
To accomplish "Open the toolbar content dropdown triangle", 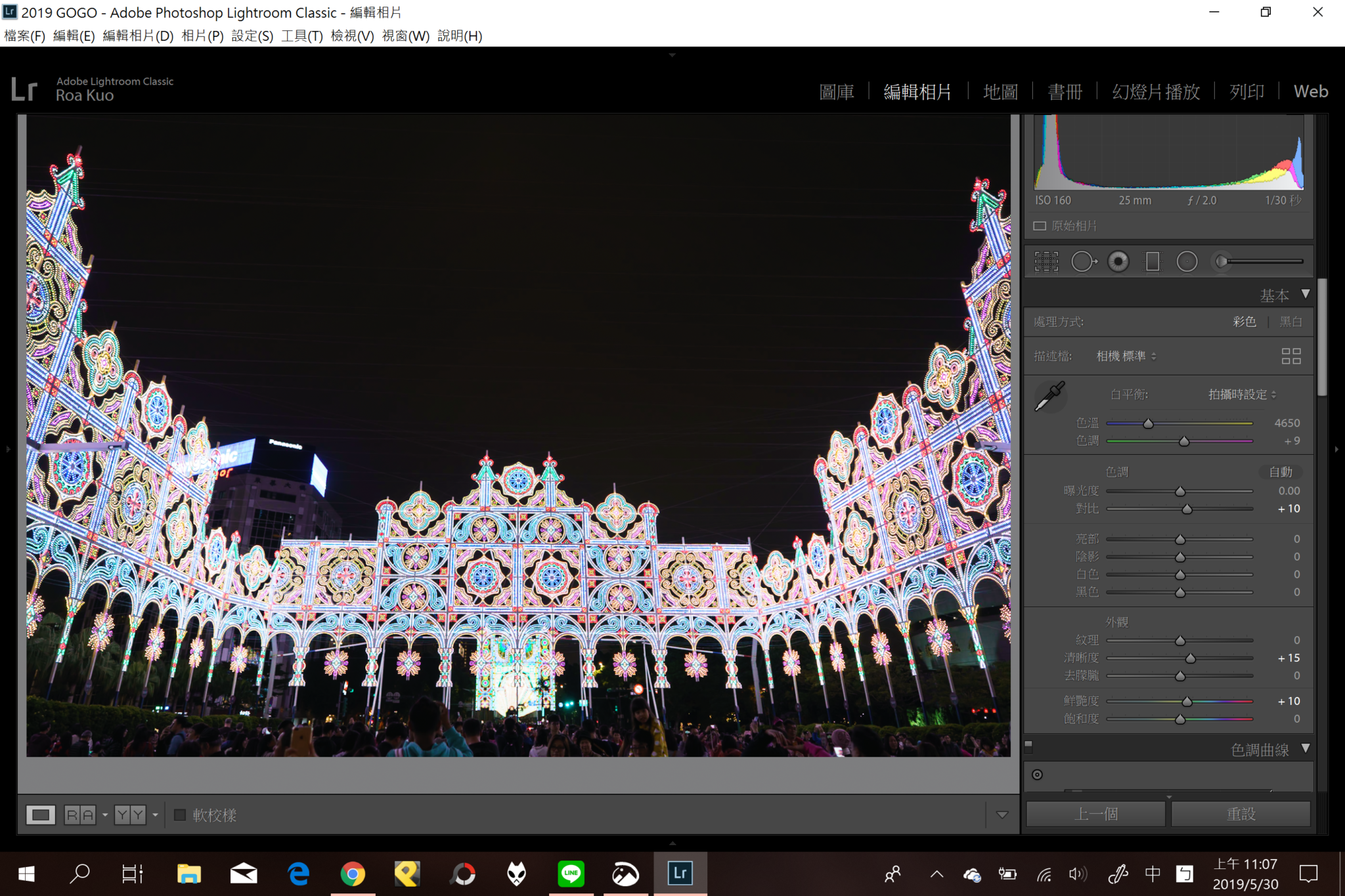I will click(x=1002, y=815).
